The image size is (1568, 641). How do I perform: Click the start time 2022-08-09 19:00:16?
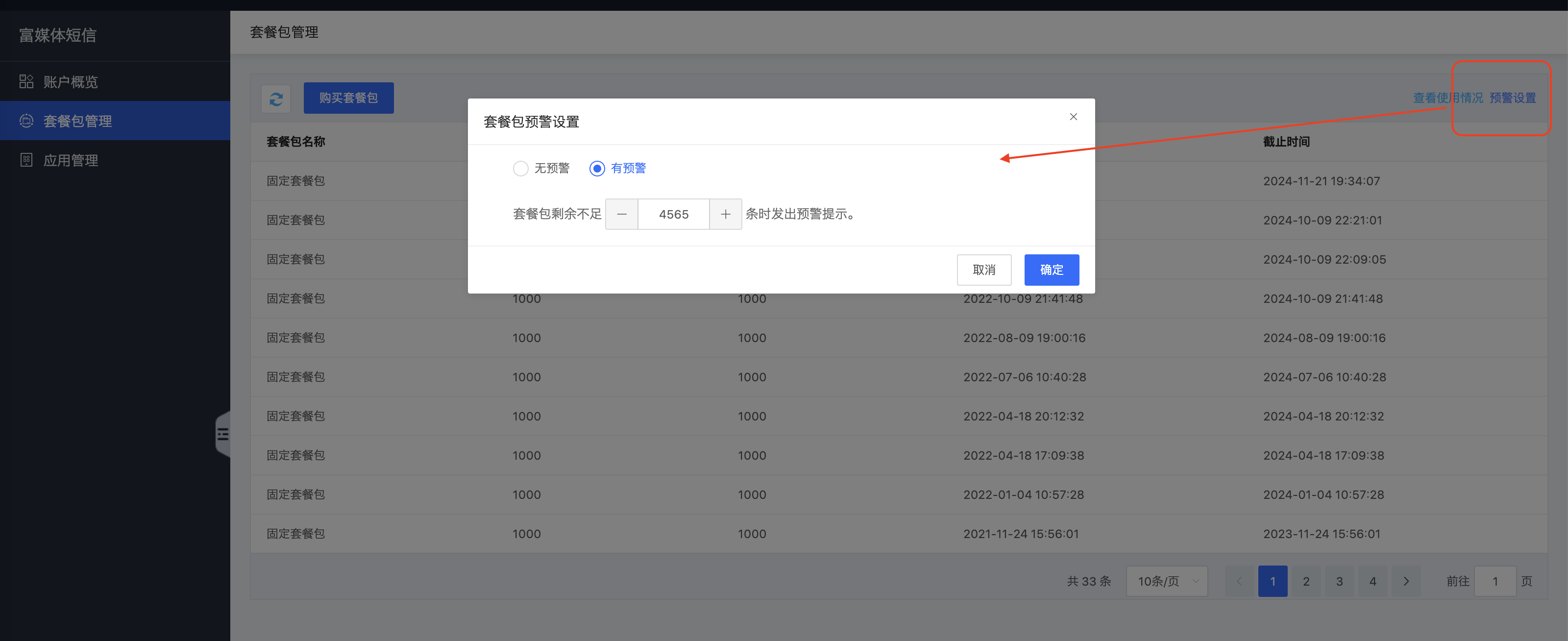(x=1025, y=338)
